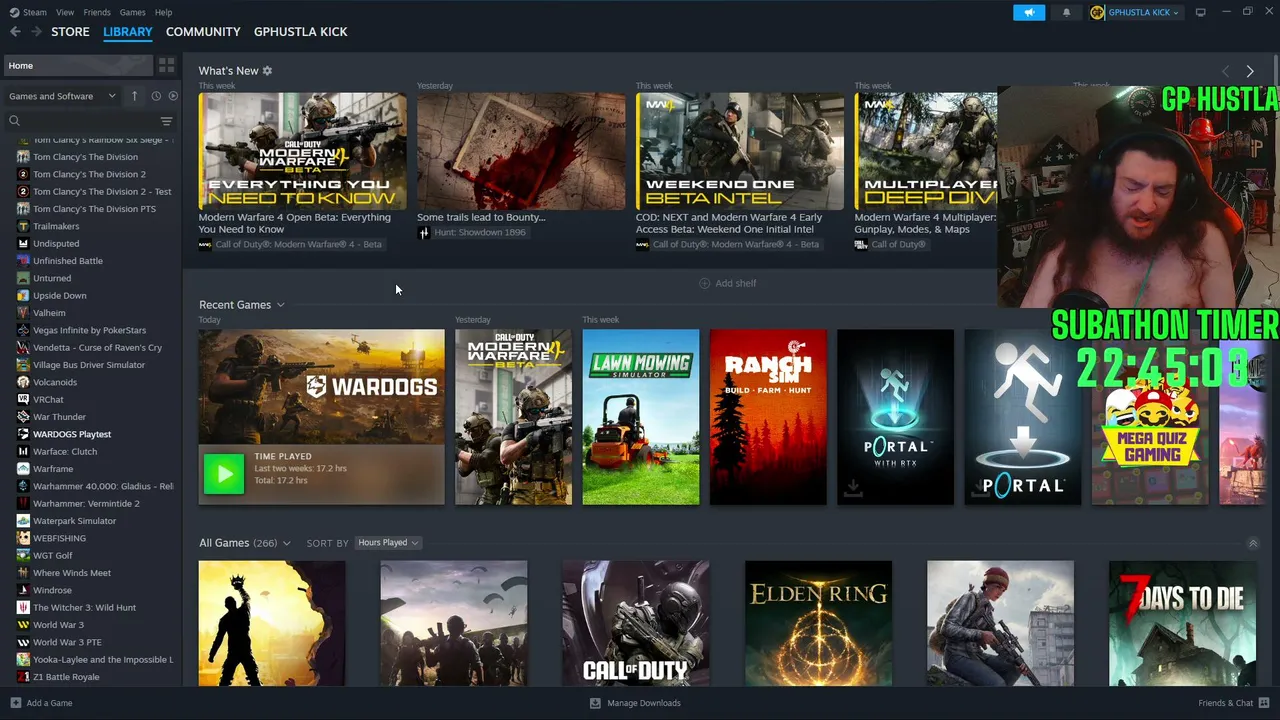Open the notifications bell
This screenshot has width=1280, height=720.
click(x=1066, y=12)
